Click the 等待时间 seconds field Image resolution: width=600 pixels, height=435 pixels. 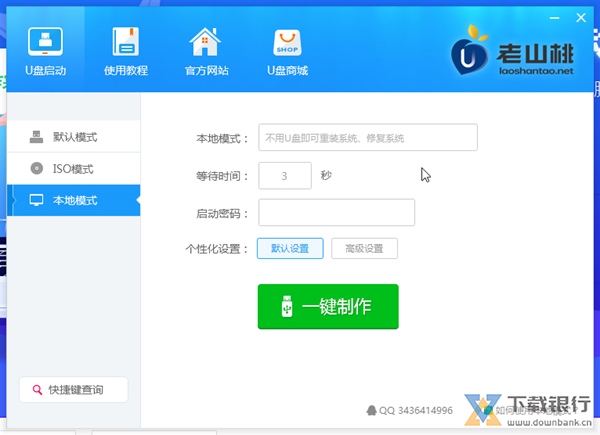tap(285, 176)
